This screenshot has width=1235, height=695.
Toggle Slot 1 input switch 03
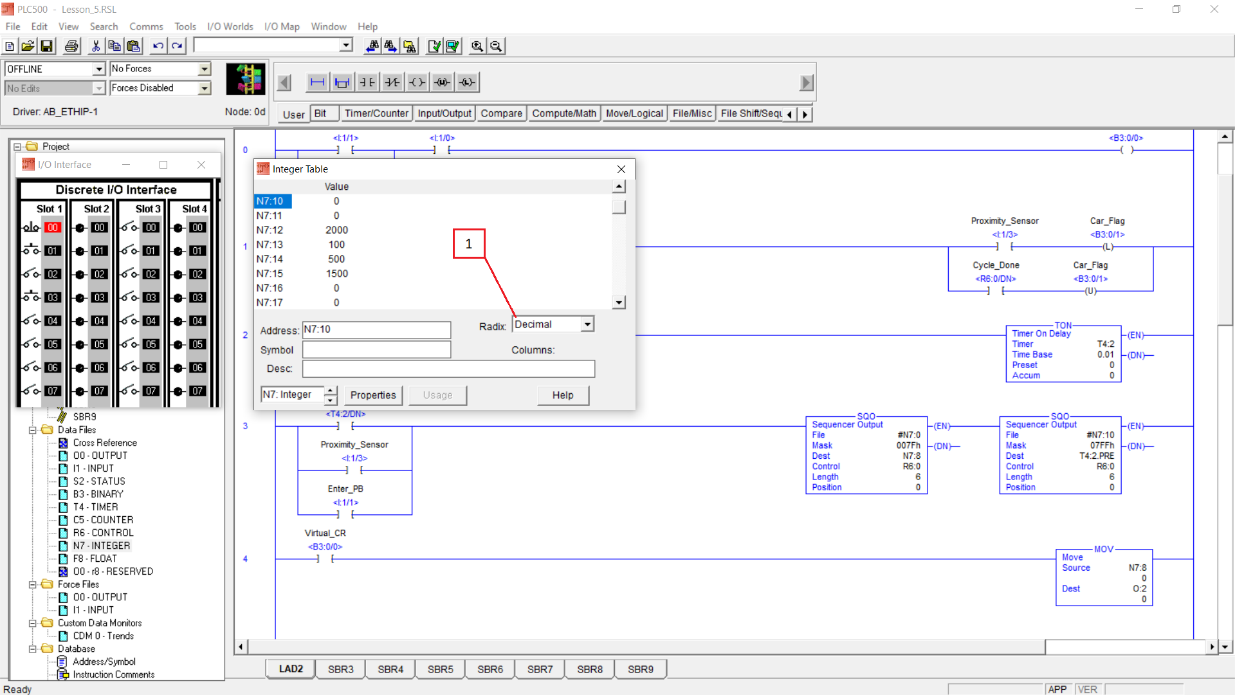tap(32, 298)
